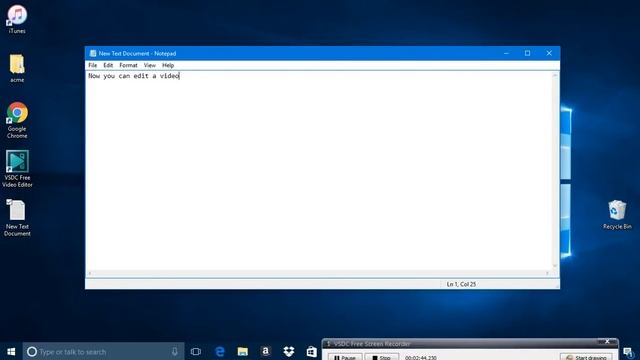The width and height of the screenshot is (640, 360).
Task: Select the acme folder on desktop
Action: [17, 68]
